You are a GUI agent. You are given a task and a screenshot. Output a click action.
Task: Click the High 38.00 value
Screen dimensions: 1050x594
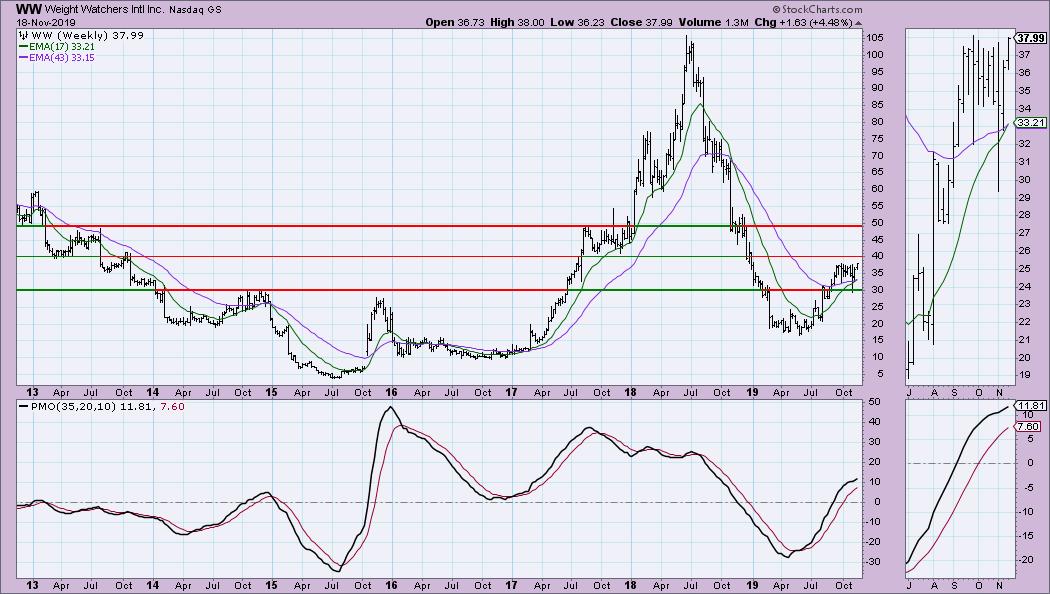click(517, 22)
